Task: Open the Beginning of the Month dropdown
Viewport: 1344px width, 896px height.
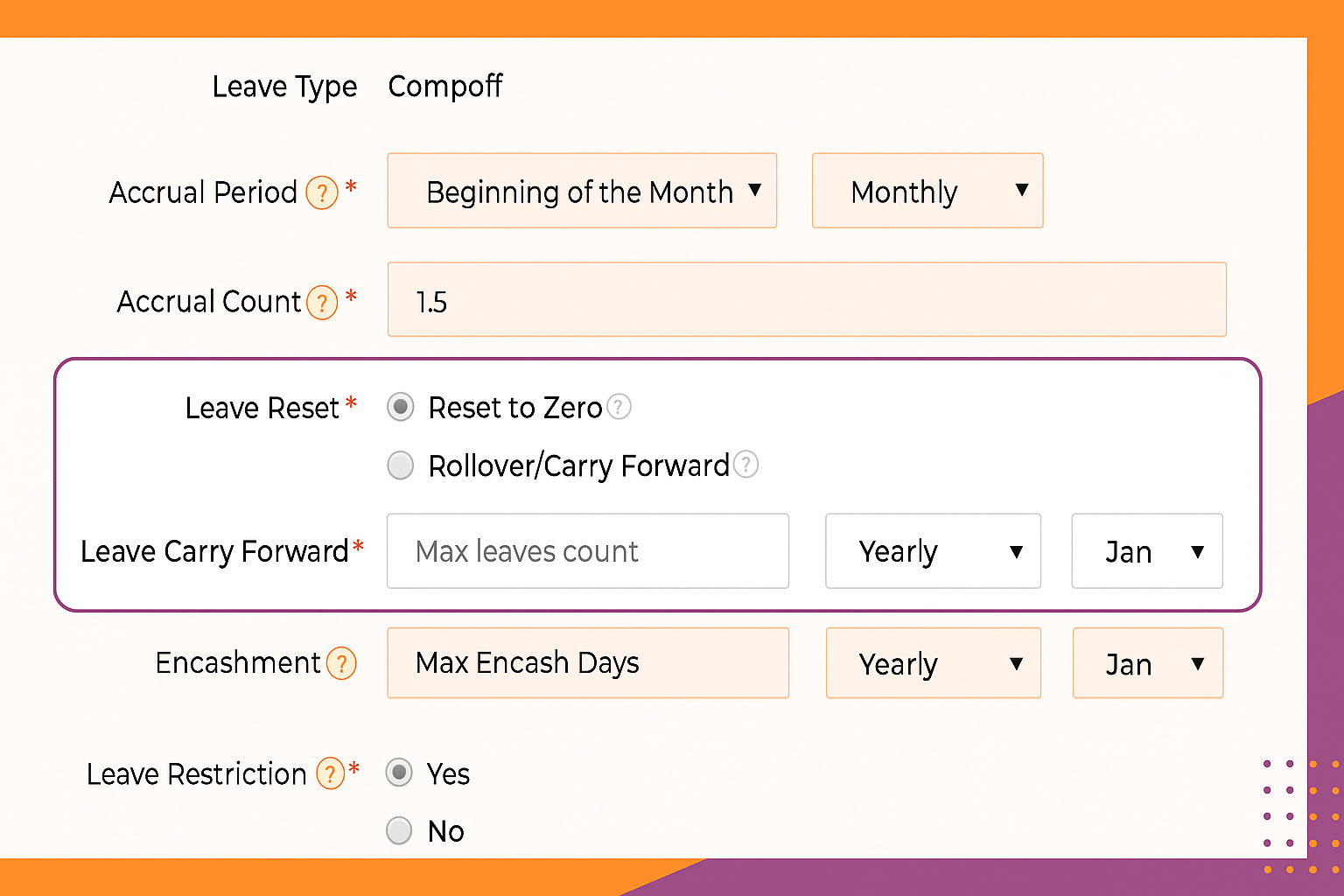Action: coord(582,191)
